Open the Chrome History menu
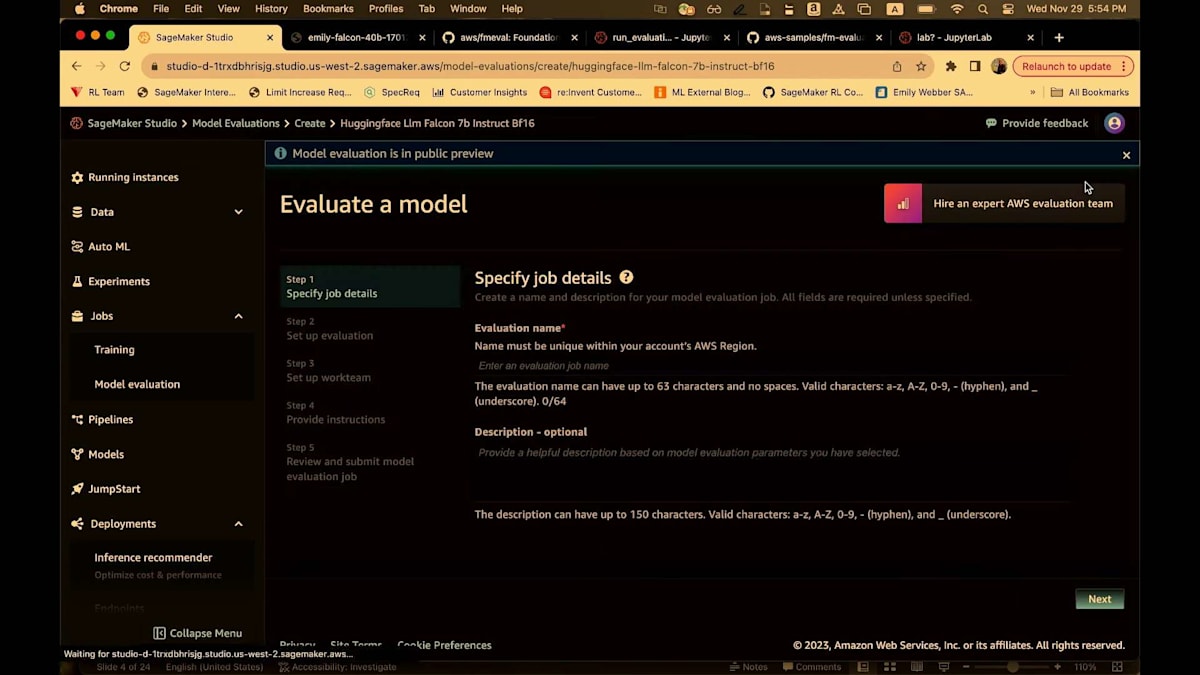The height and width of the screenshot is (675, 1200). (x=271, y=9)
